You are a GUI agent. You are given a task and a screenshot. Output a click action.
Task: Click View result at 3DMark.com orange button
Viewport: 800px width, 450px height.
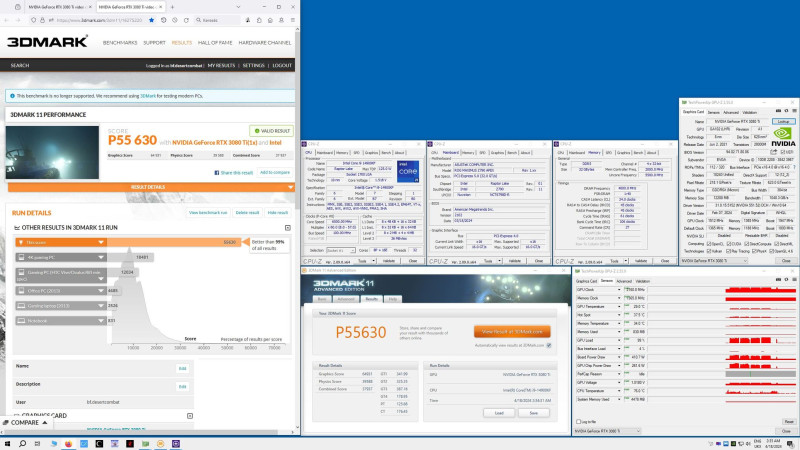tap(512, 332)
